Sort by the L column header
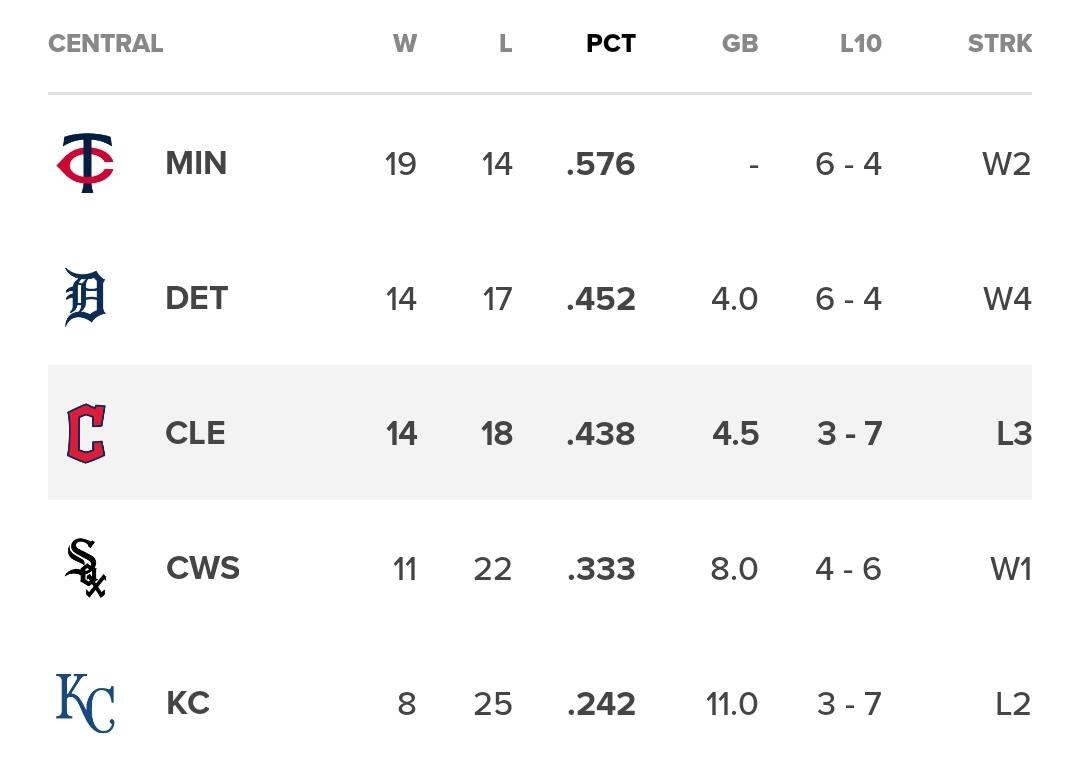Screen dimensions: 1080x777 tap(505, 44)
